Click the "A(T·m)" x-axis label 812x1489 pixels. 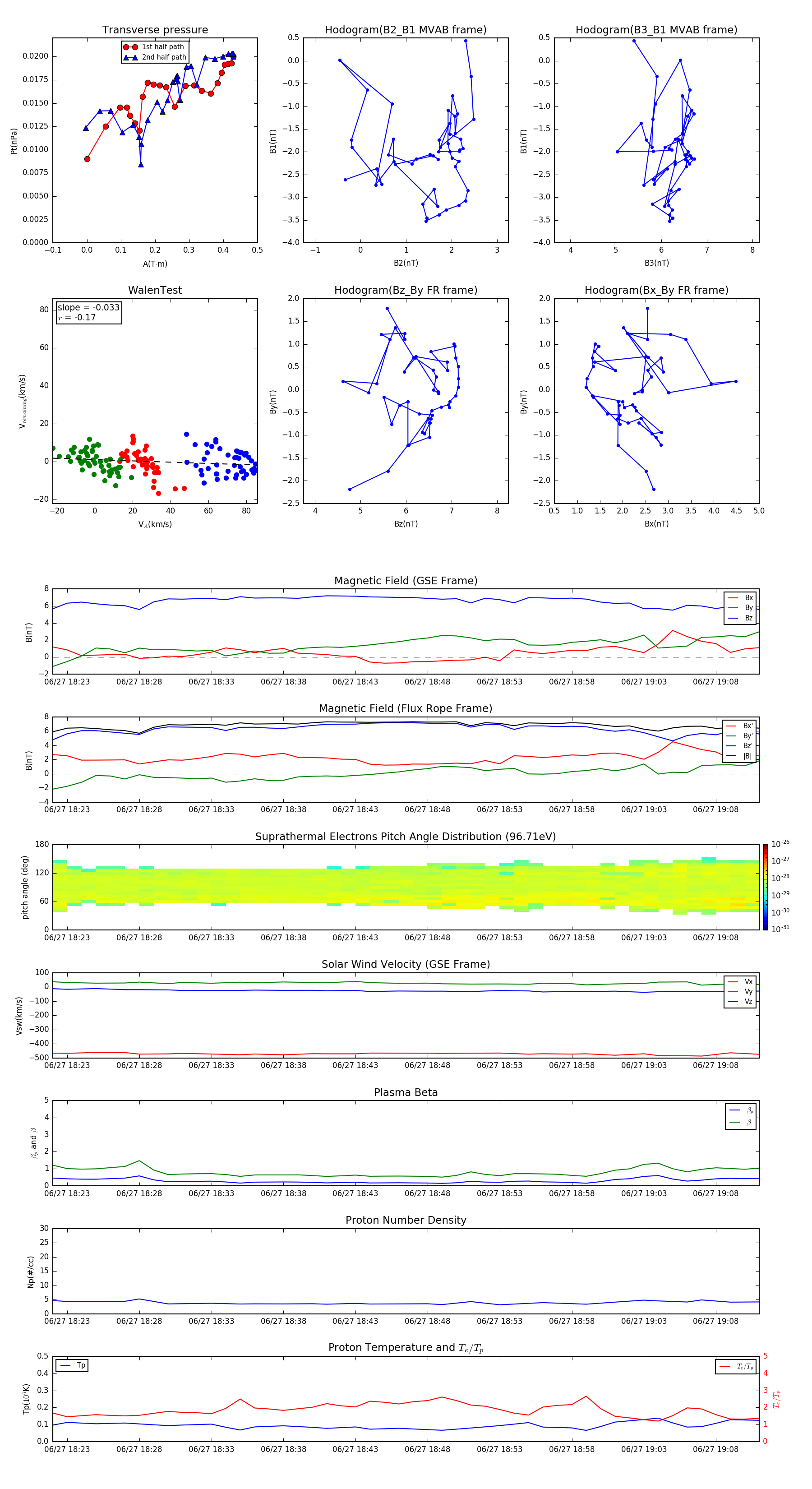(x=155, y=264)
